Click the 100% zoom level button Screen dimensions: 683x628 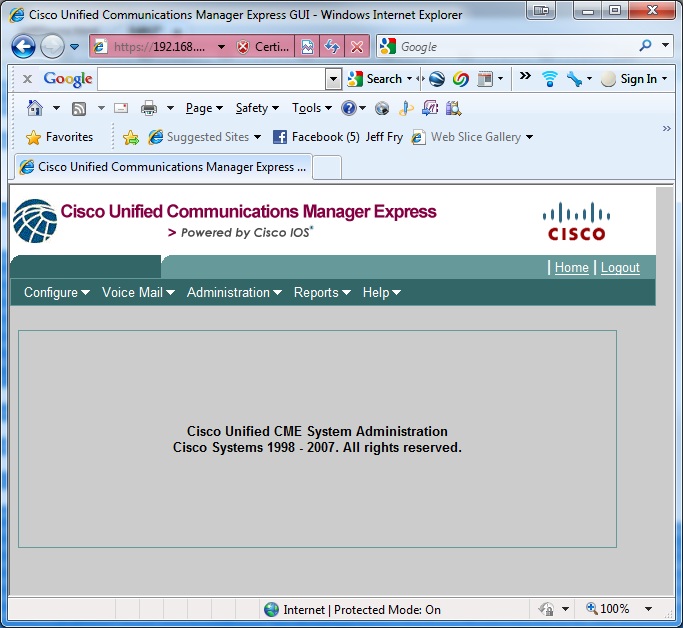tap(608, 609)
